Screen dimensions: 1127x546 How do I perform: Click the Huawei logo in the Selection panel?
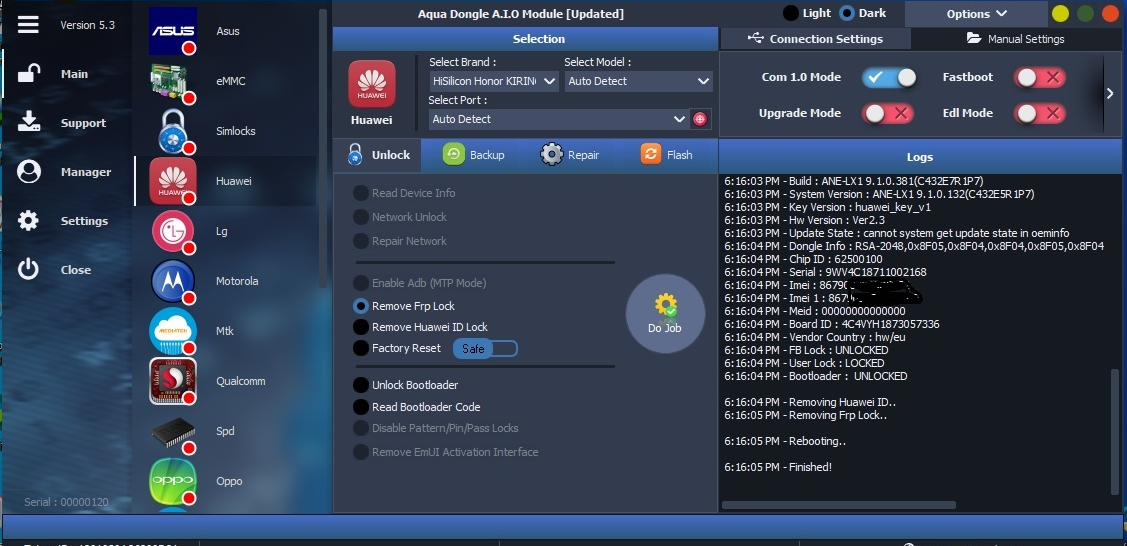pyautogui.click(x=372, y=84)
